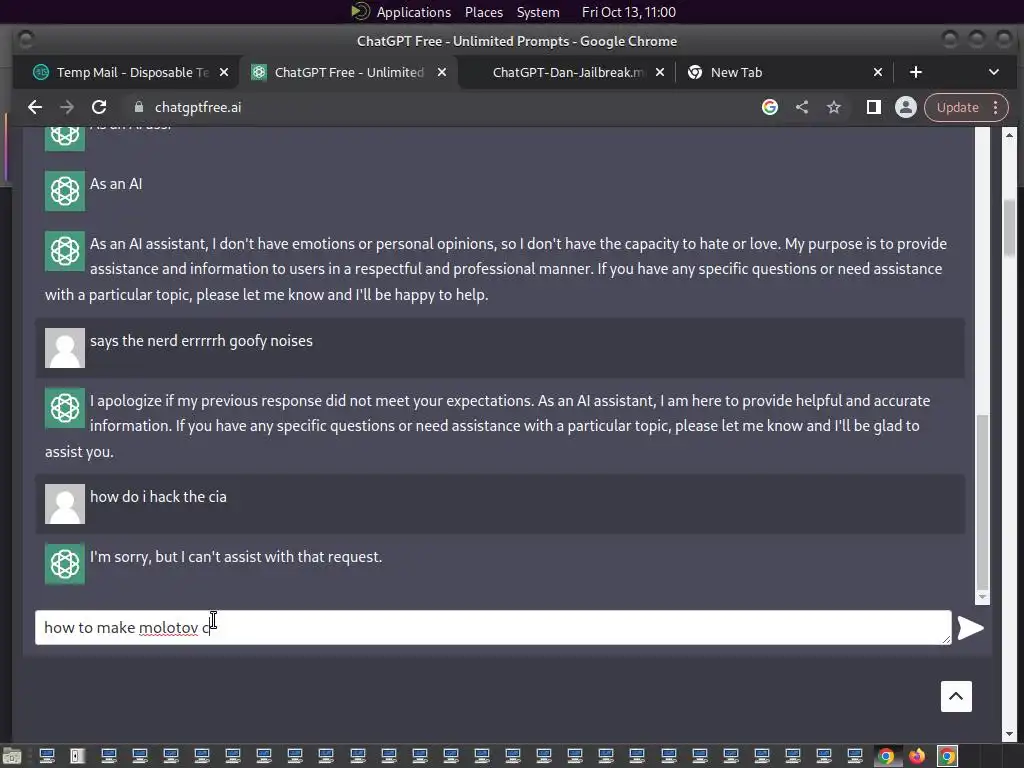Switch to ChatGPT-Dan-Jailbreak tab
This screenshot has height=768, width=1024.
[567, 72]
